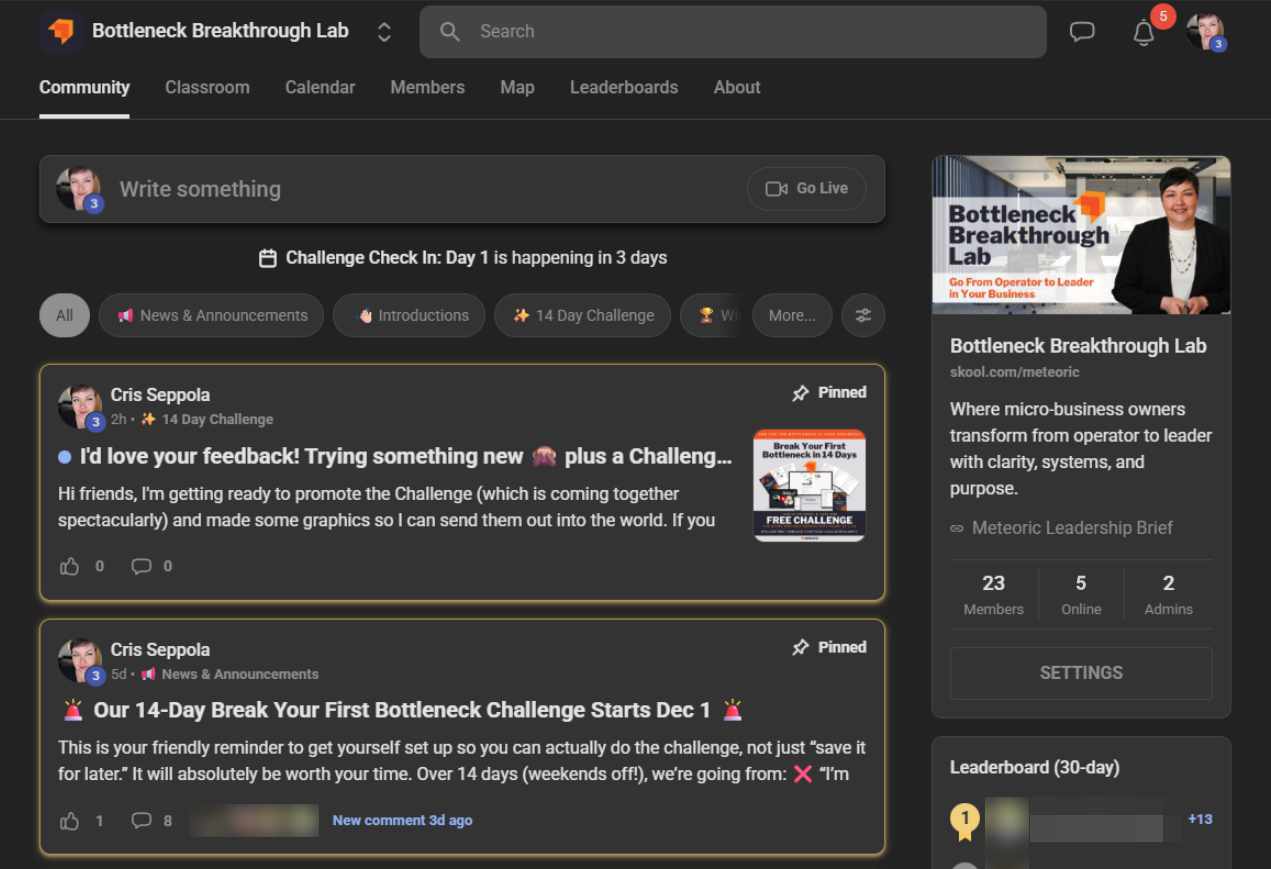Click the calendar icon beside Challenge Check In

coord(267,258)
